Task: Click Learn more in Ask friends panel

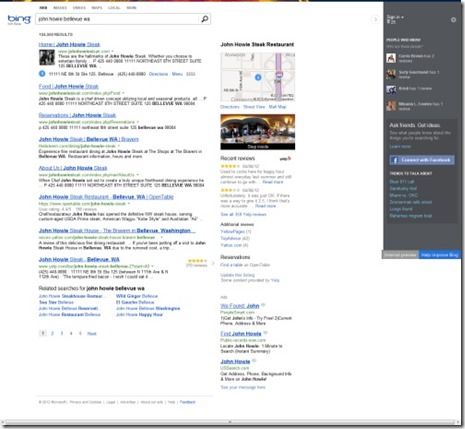Action: pos(400,146)
